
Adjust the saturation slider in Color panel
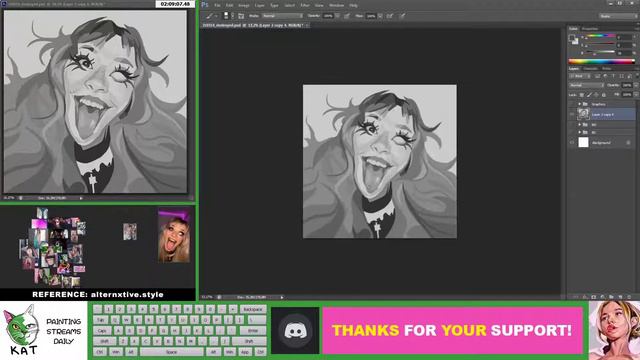click(599, 44)
